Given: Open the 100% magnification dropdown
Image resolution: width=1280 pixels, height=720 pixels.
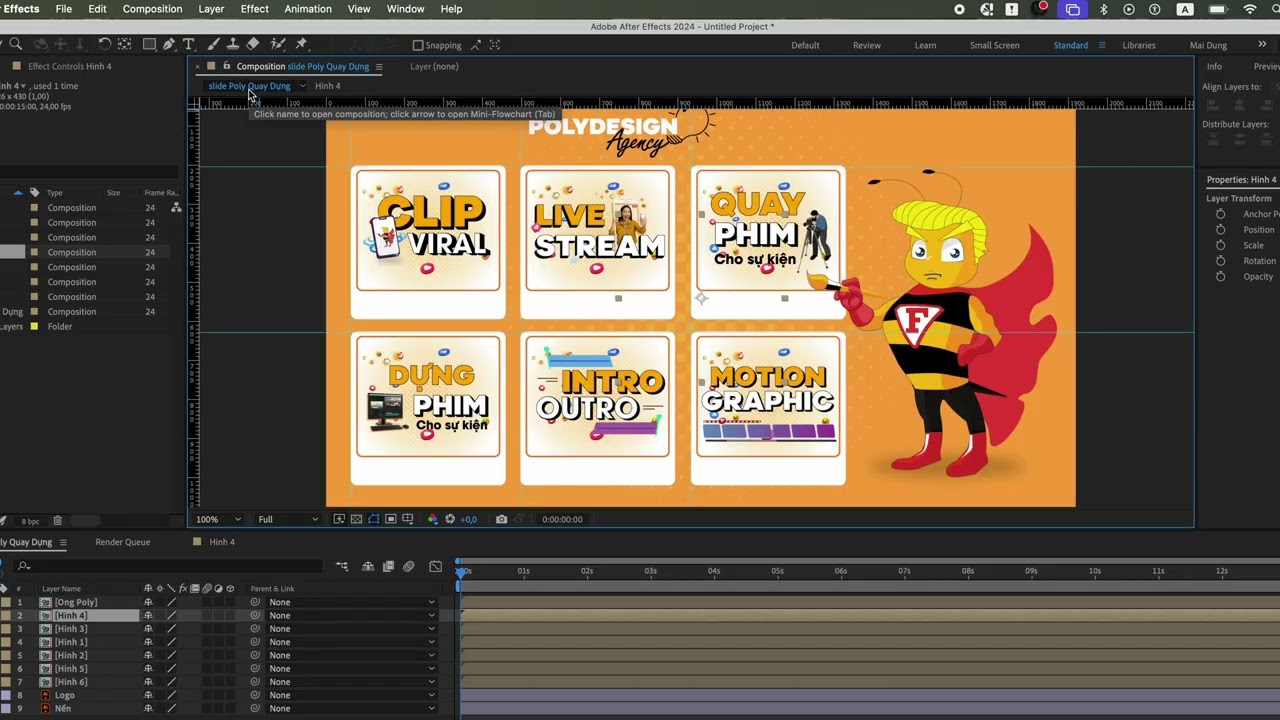Looking at the screenshot, I should (x=219, y=519).
